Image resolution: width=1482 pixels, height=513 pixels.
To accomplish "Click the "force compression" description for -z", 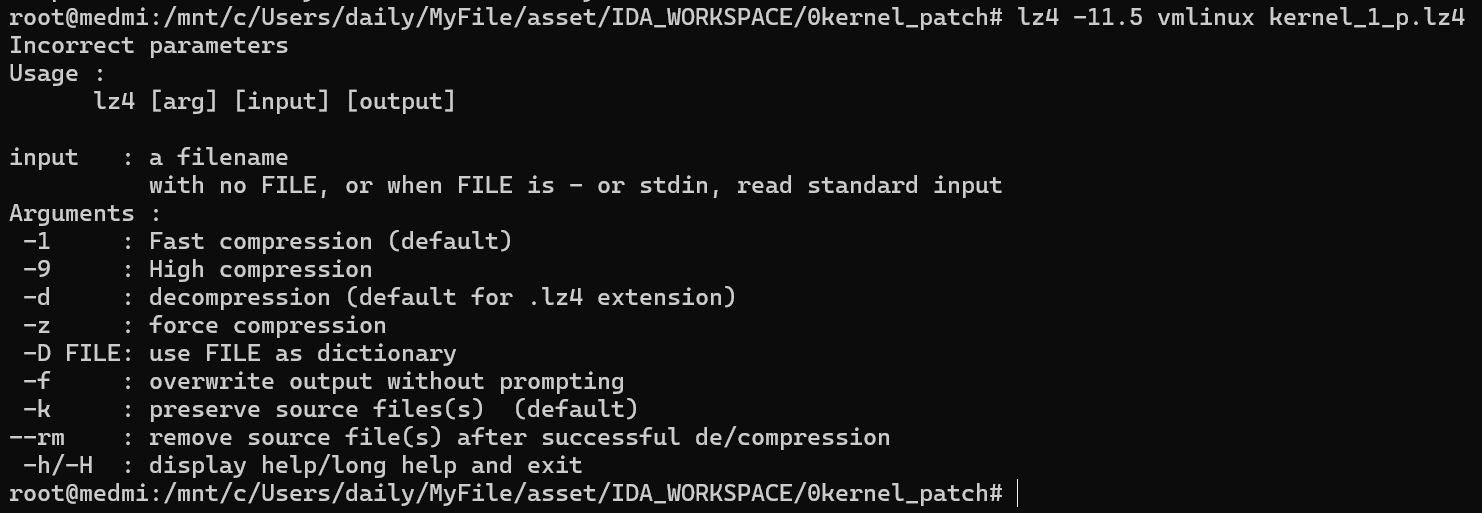I will (x=267, y=325).
